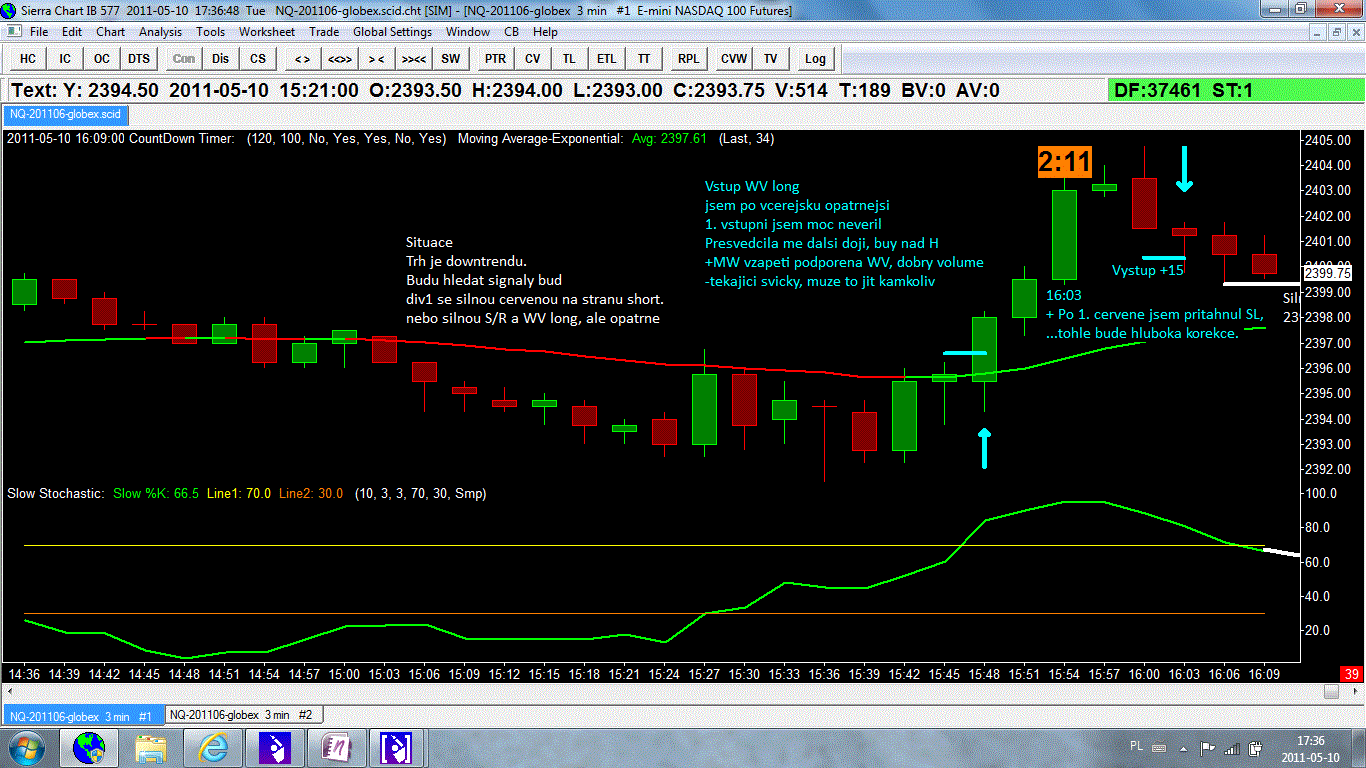Screen dimensions: 1366x768
Task: Click the PL language indicator in tray
Action: (x=1136, y=748)
